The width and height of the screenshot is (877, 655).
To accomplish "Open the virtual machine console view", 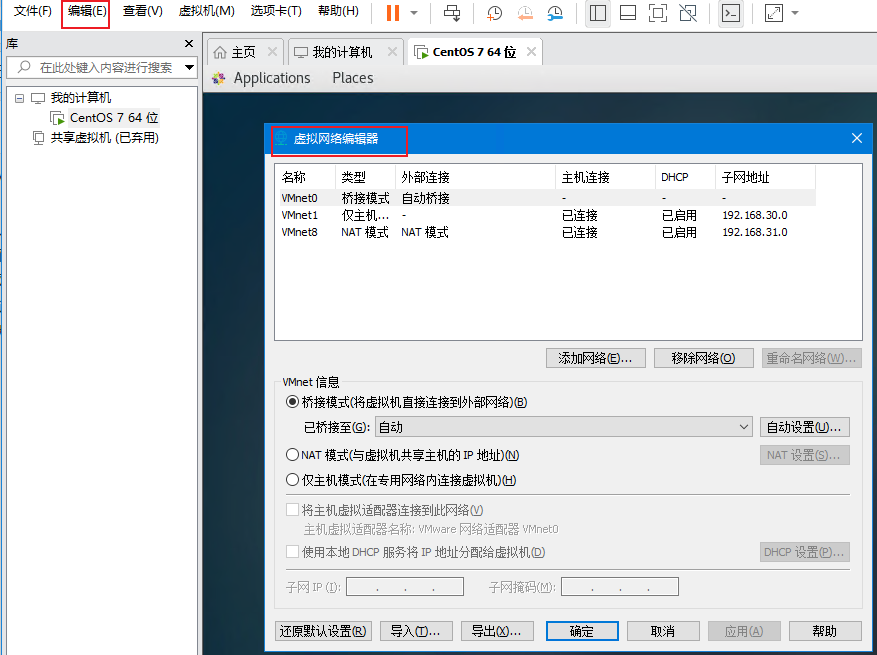I will (x=730, y=13).
